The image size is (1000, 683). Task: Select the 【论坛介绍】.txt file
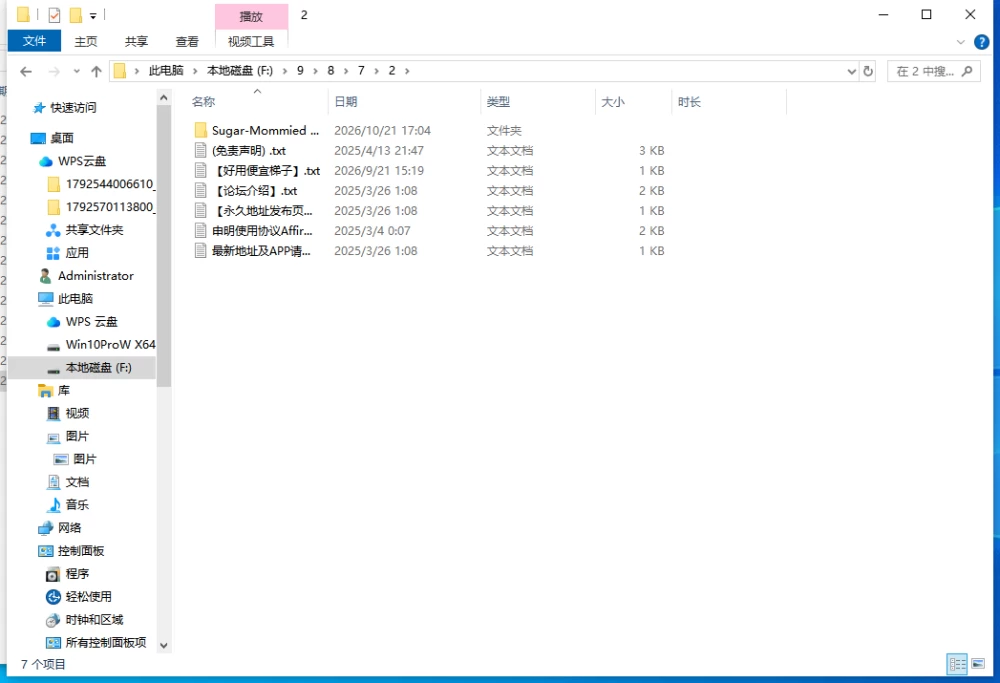click(246, 191)
